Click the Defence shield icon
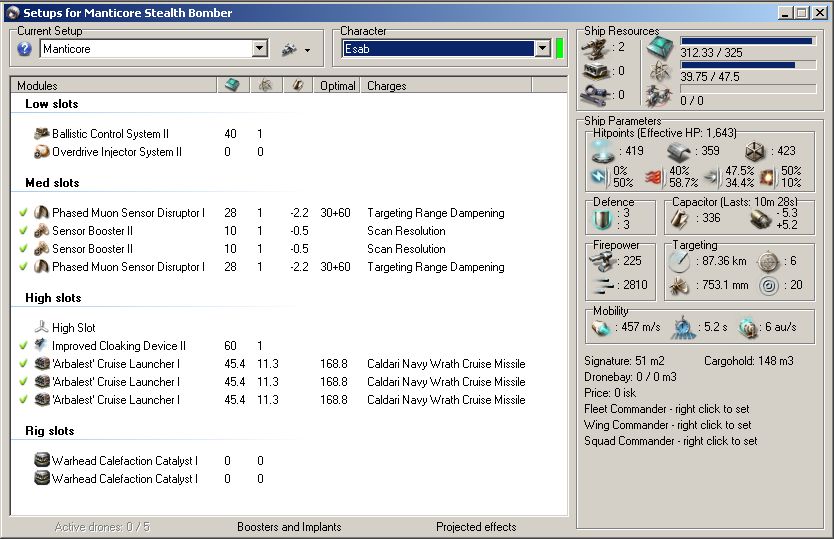 (602, 219)
